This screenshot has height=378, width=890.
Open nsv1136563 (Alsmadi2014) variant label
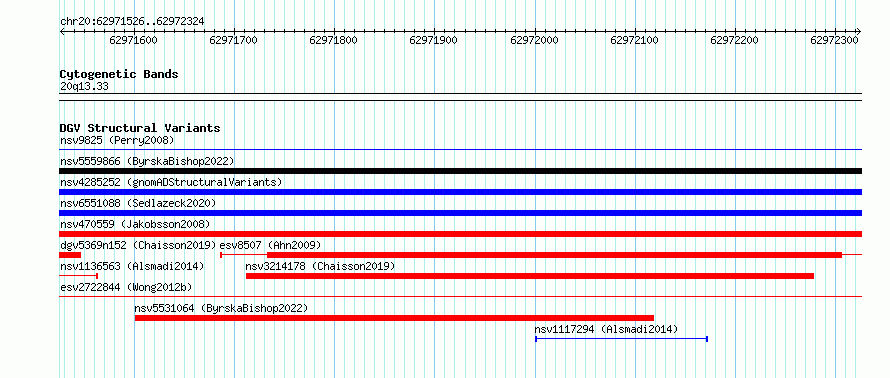click(132, 266)
